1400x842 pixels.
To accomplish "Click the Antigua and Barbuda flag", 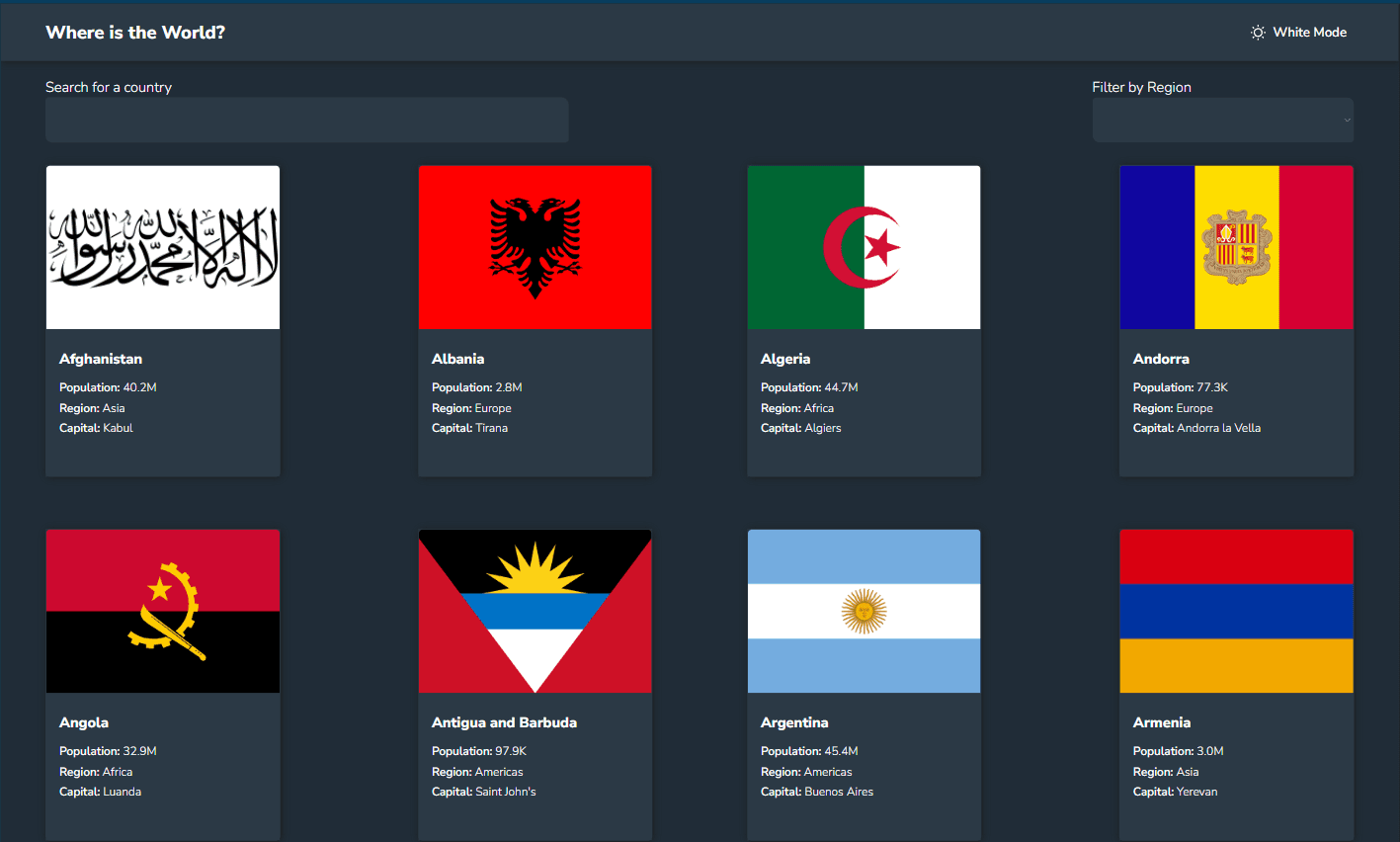I will 535,611.
